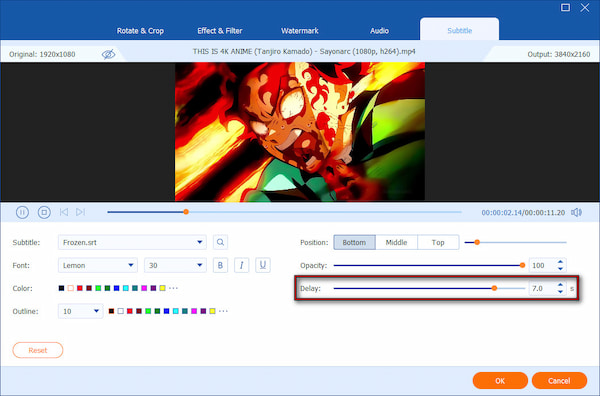Set subtitle position to Bottom
This screenshot has height=396, width=600.
(x=354, y=242)
